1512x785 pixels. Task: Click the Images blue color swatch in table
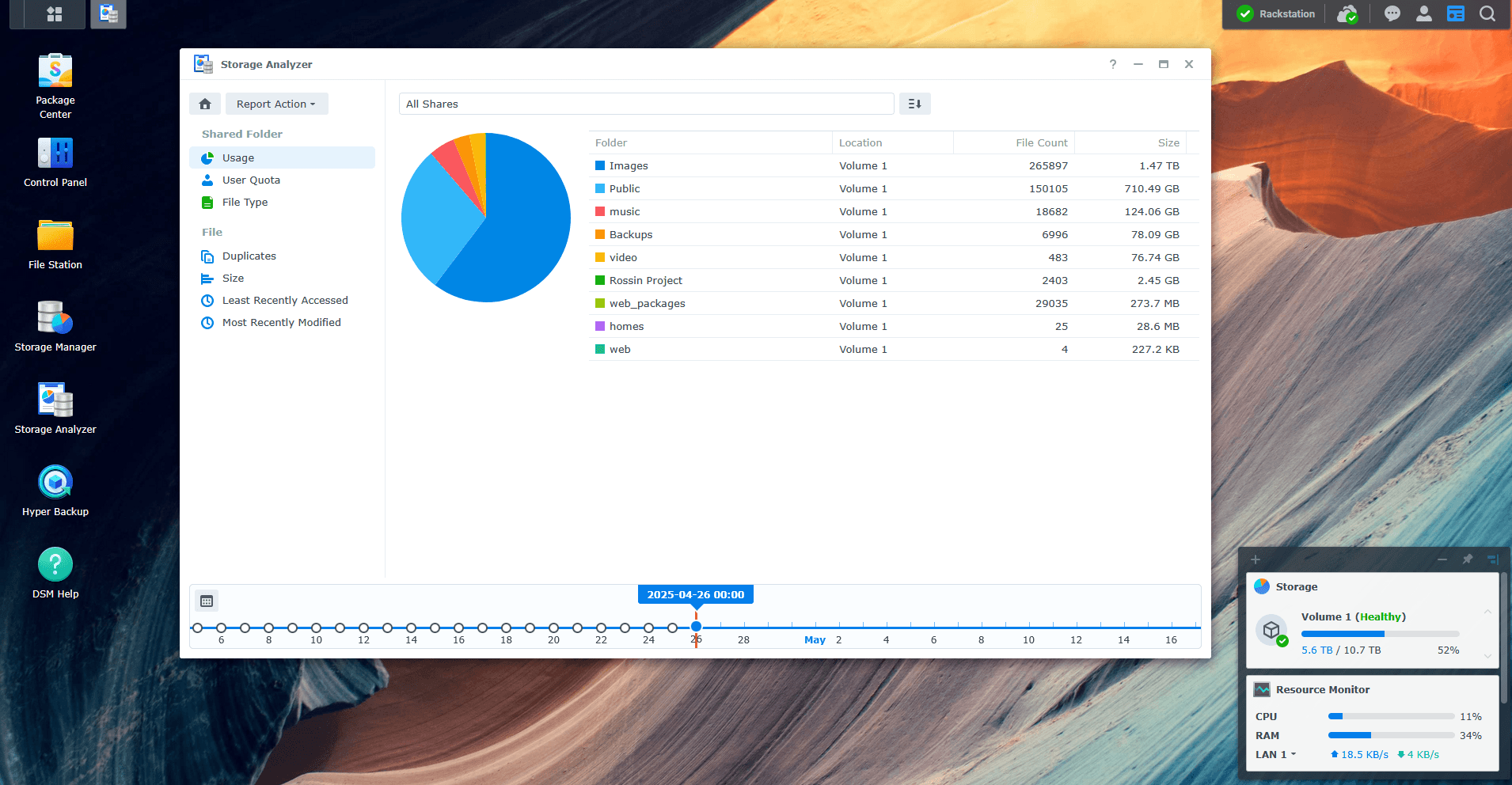tap(600, 166)
